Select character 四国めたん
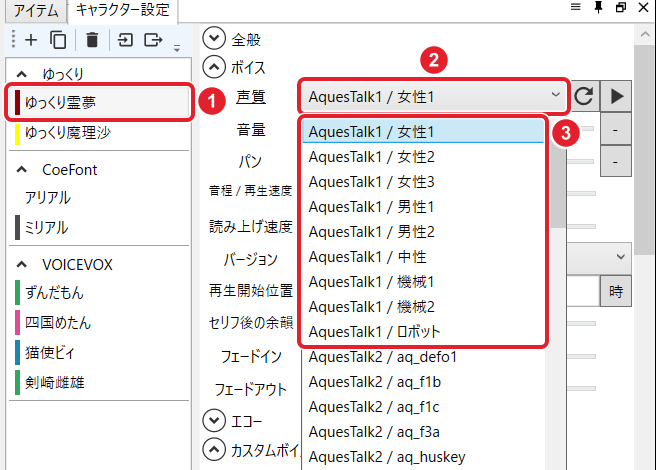This screenshot has width=656, height=470. click(x=100, y=323)
